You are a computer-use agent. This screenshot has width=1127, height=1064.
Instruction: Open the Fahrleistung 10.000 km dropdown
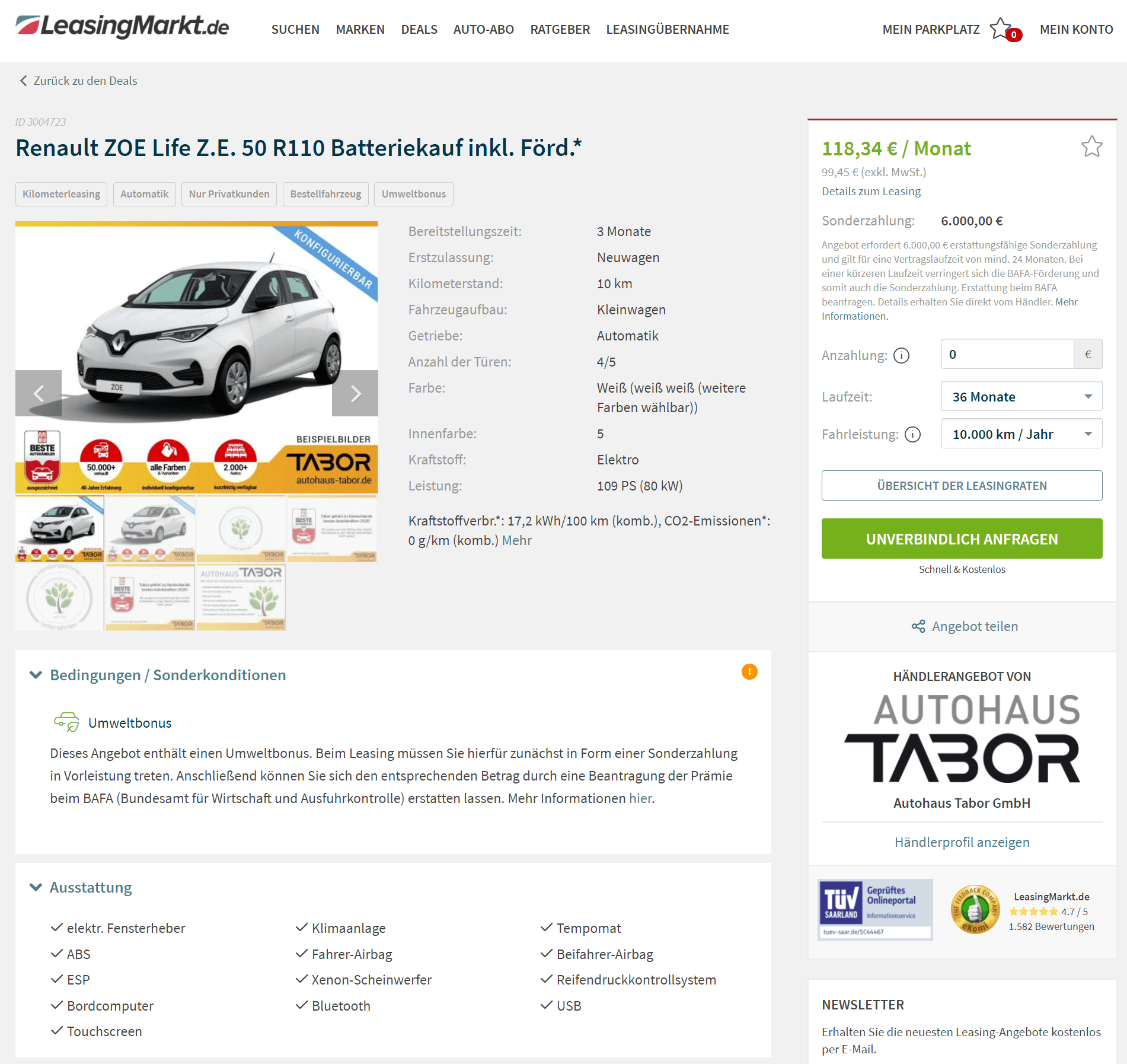point(1021,434)
